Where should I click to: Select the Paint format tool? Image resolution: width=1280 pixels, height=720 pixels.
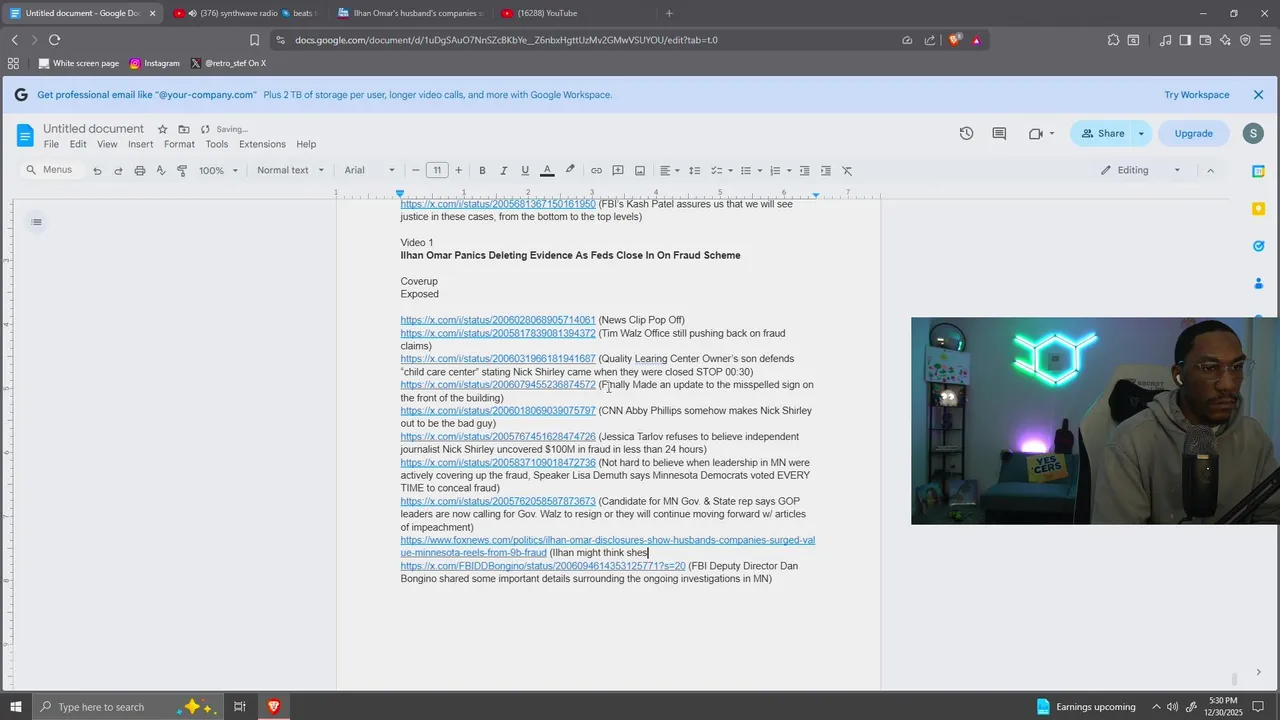coord(182,171)
